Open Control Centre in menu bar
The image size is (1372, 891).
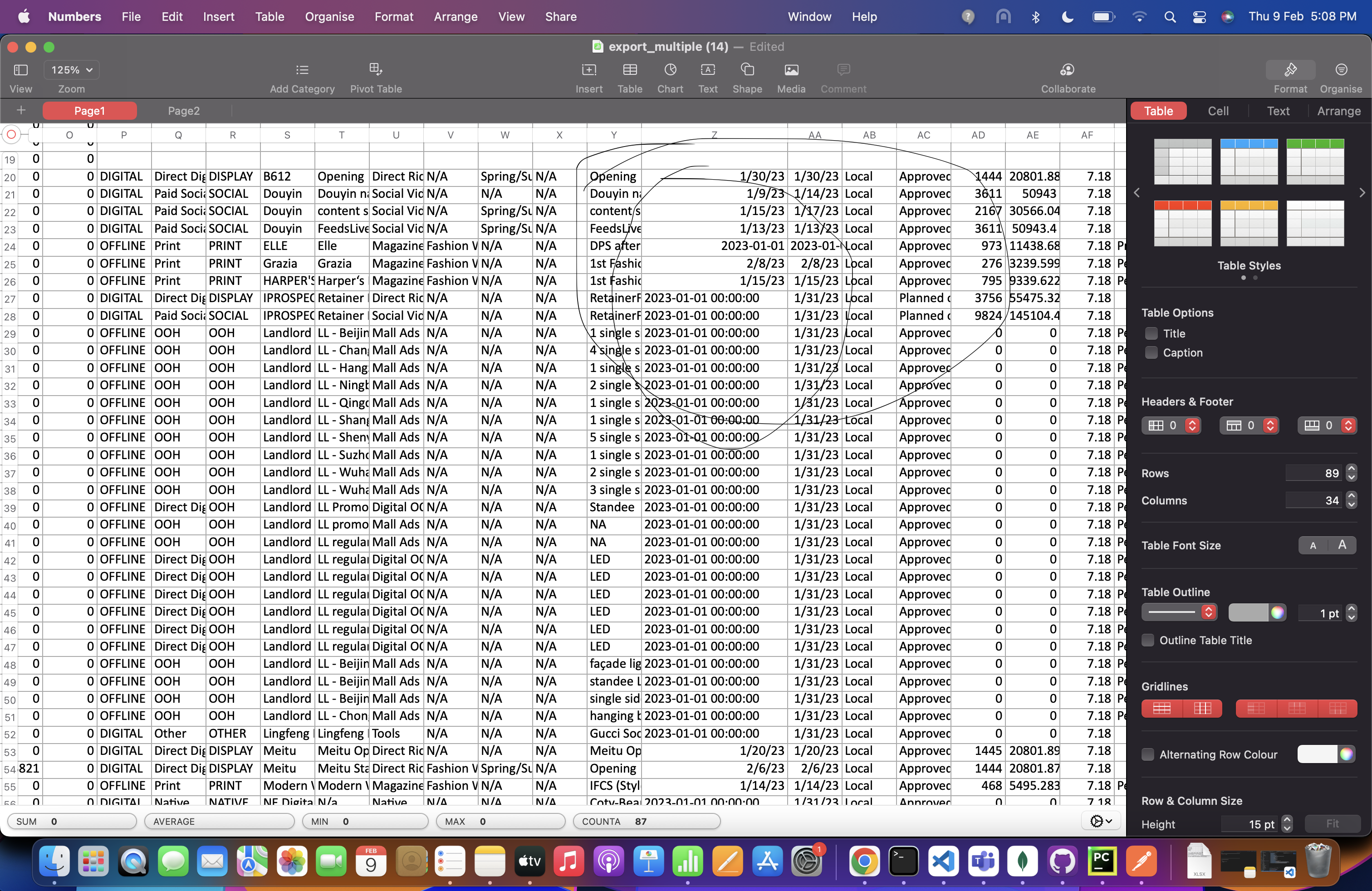click(x=1199, y=17)
